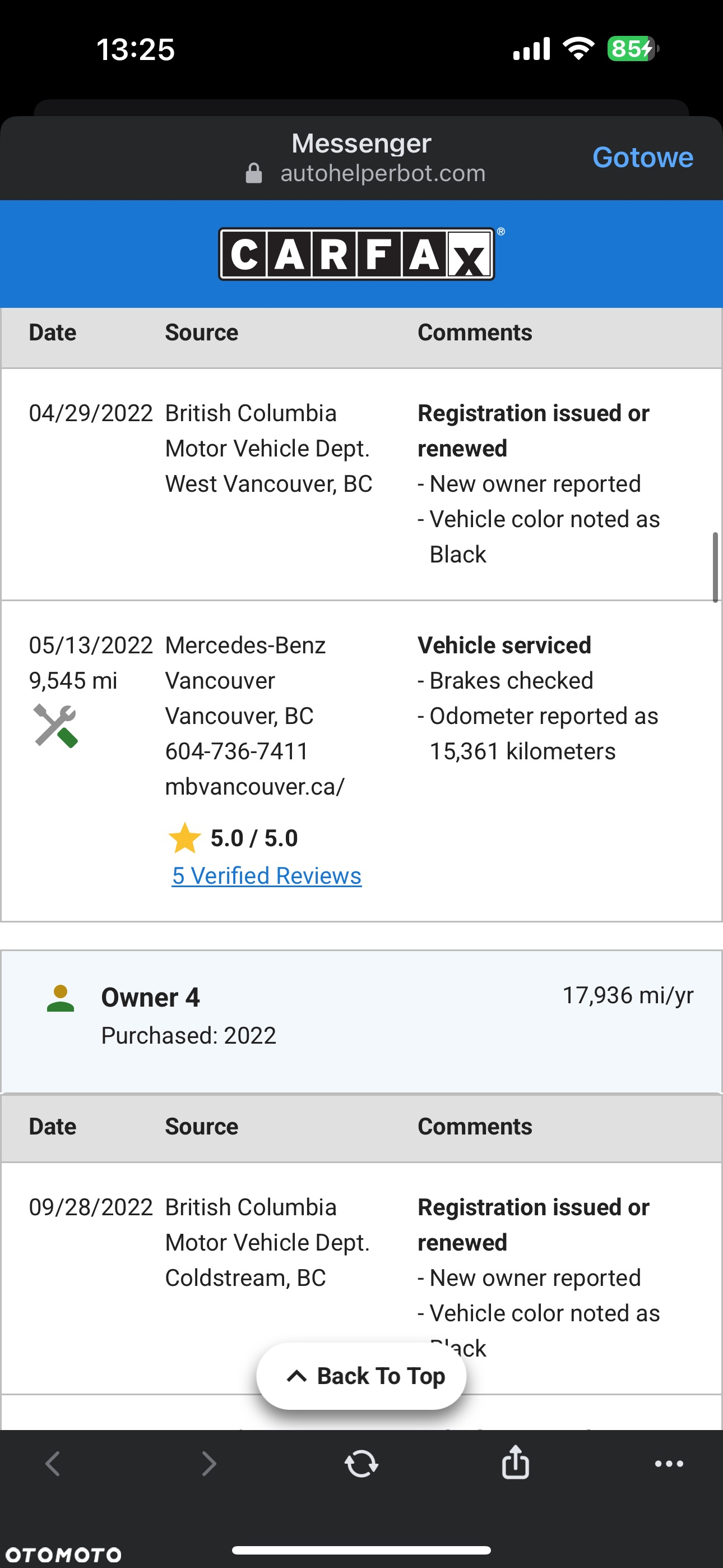The height and width of the screenshot is (1568, 723).
Task: Click the Owner 4 person icon
Action: (61, 998)
